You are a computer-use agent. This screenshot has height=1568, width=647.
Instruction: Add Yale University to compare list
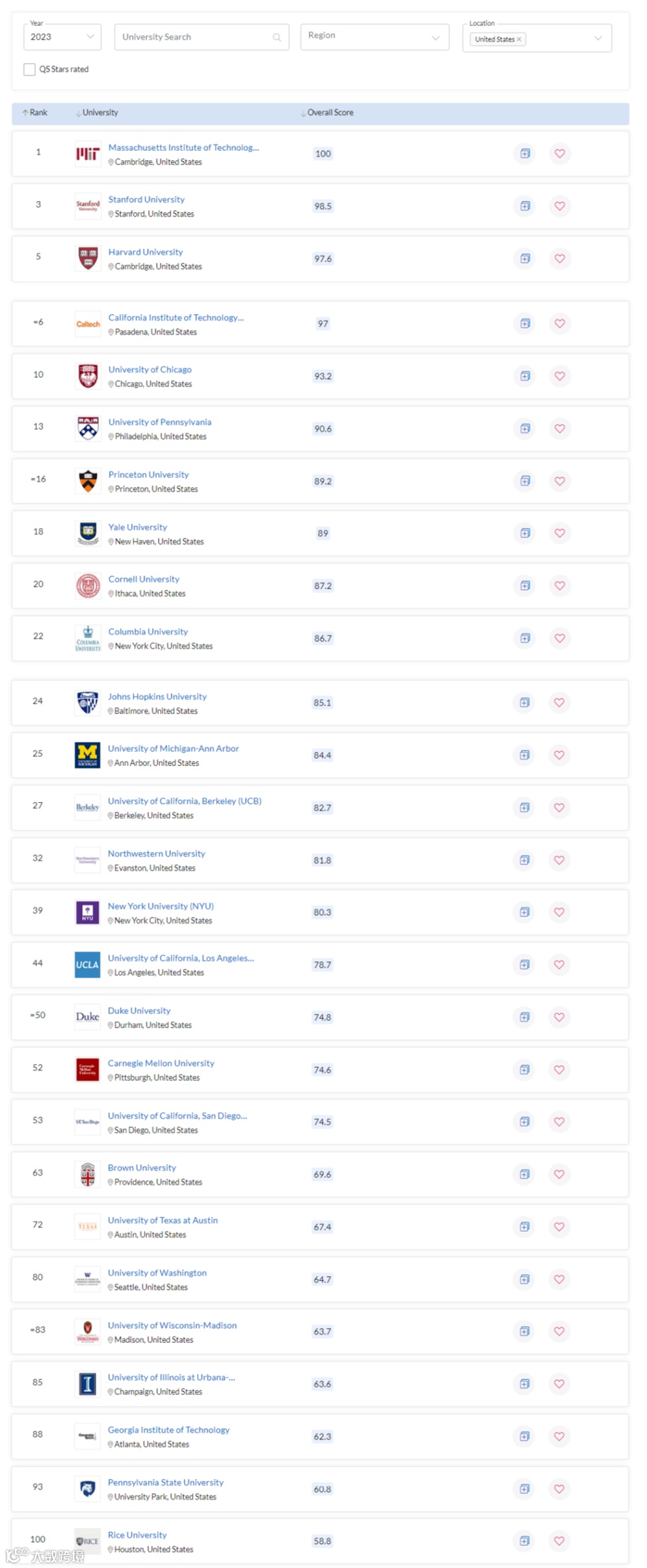pos(525,533)
